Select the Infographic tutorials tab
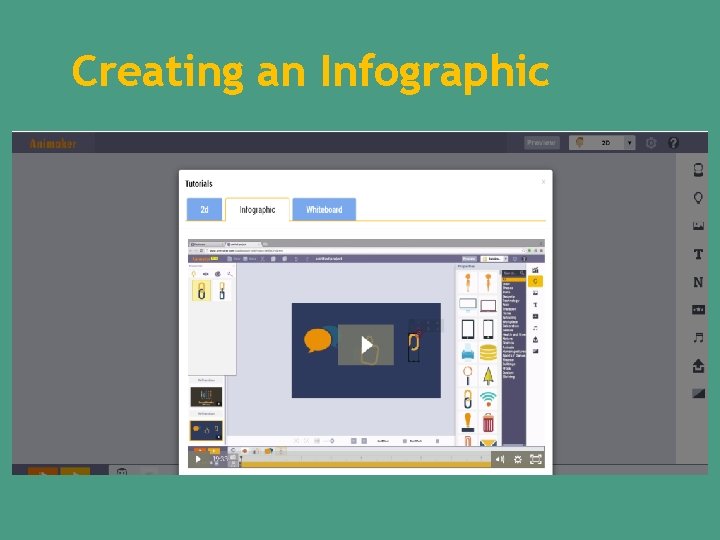The height and width of the screenshot is (540, 720). point(257,209)
